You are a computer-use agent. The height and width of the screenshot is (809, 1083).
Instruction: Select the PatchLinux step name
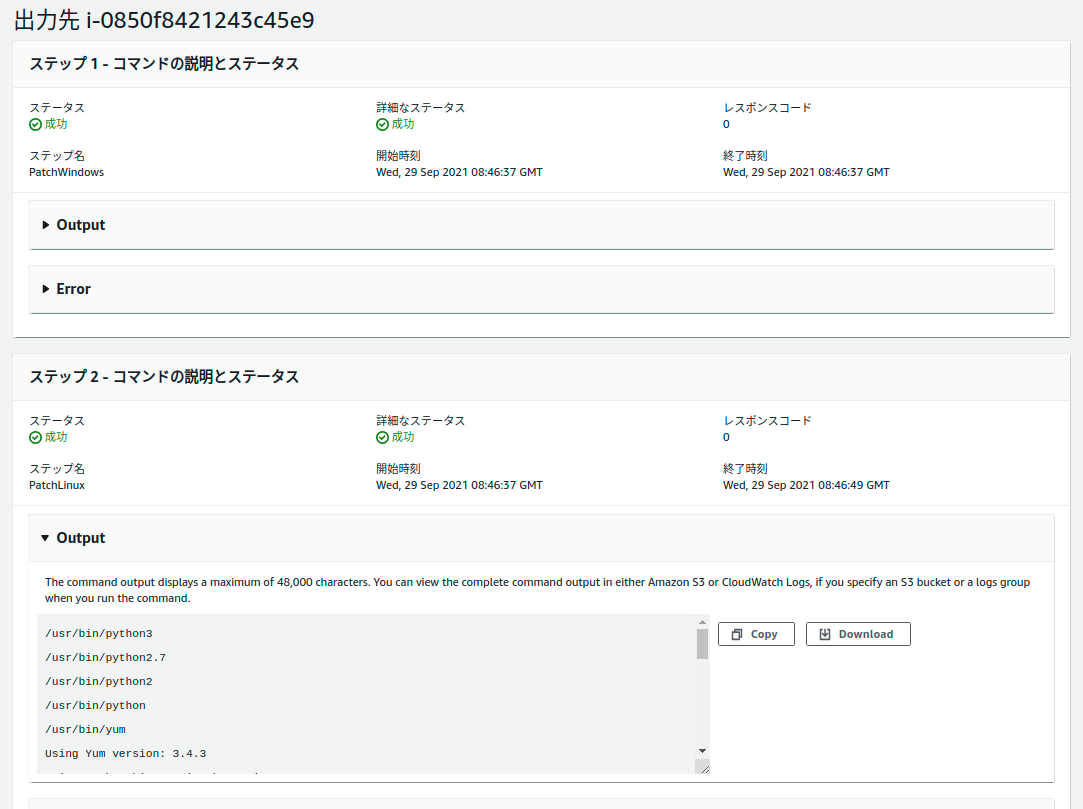(x=57, y=485)
